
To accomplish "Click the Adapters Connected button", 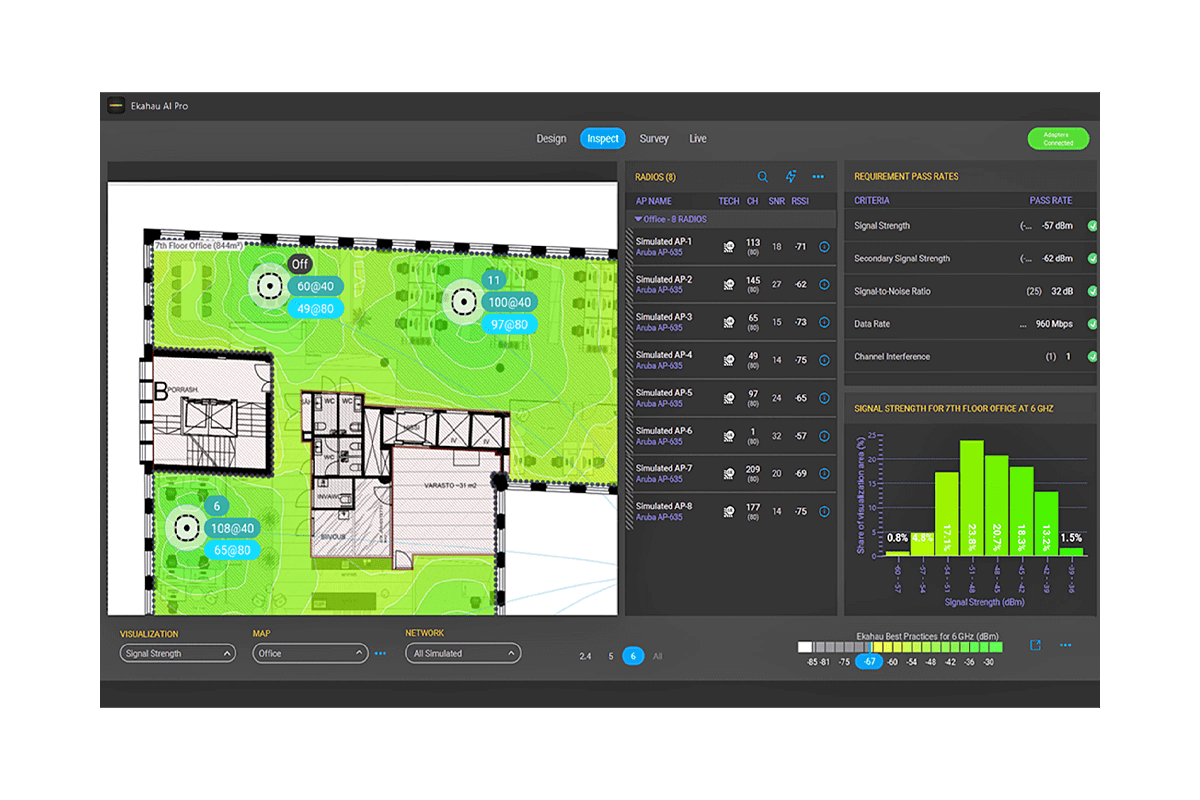I will pos(1058,139).
